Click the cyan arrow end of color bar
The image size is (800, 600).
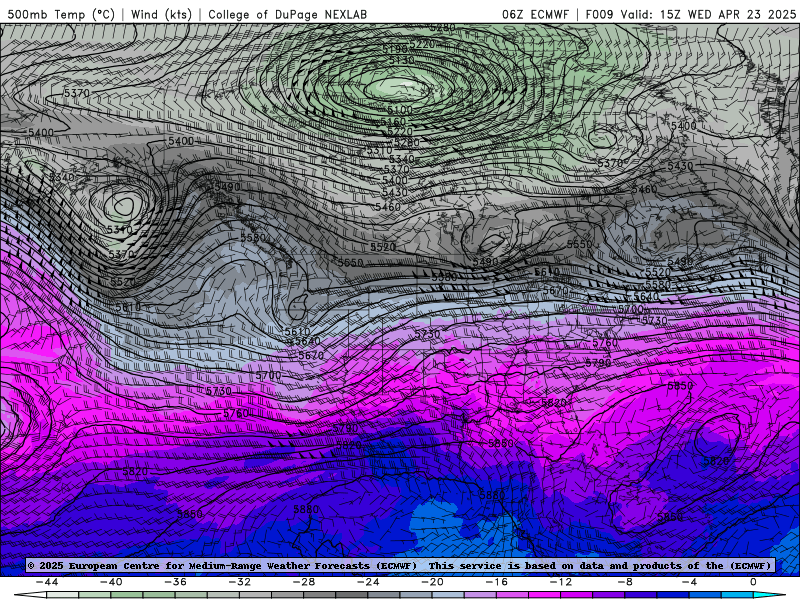pyautogui.click(x=768, y=595)
